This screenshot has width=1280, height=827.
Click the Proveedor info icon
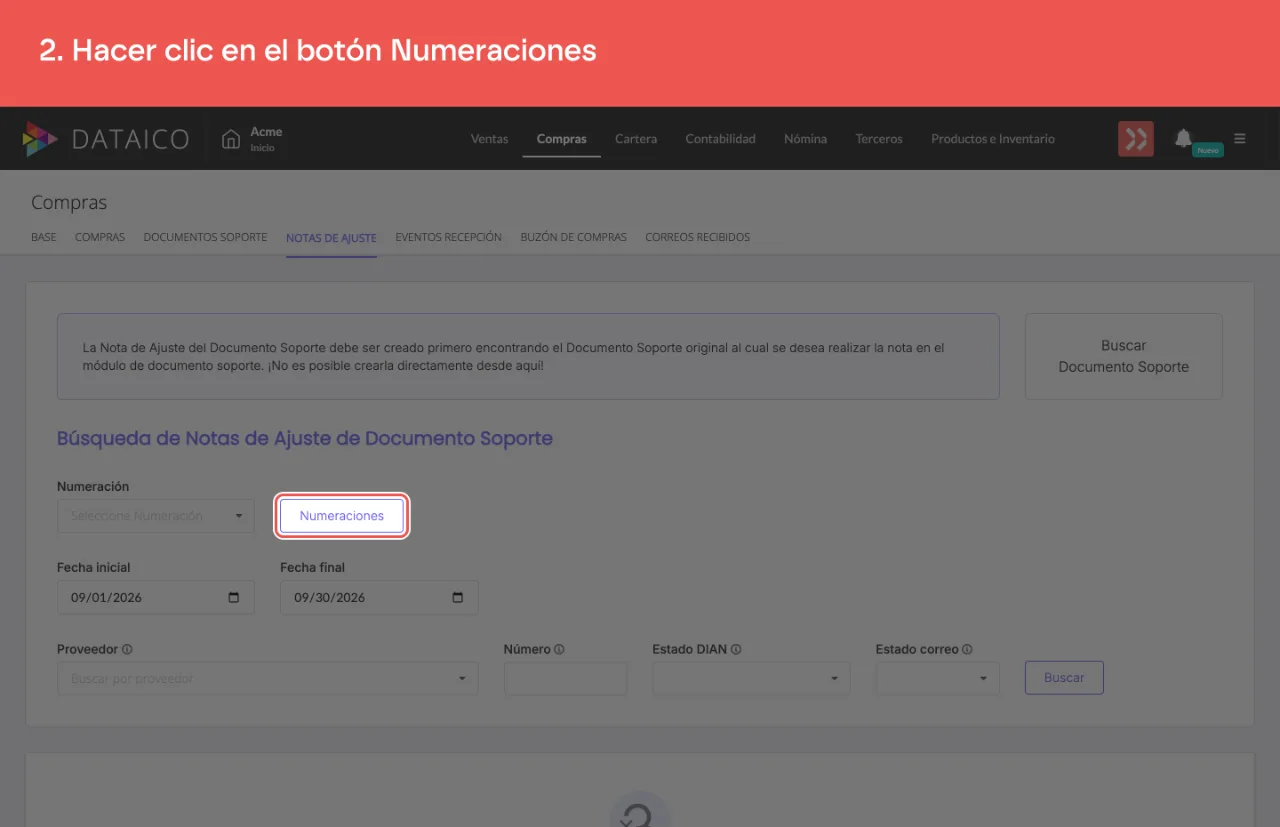click(127, 650)
